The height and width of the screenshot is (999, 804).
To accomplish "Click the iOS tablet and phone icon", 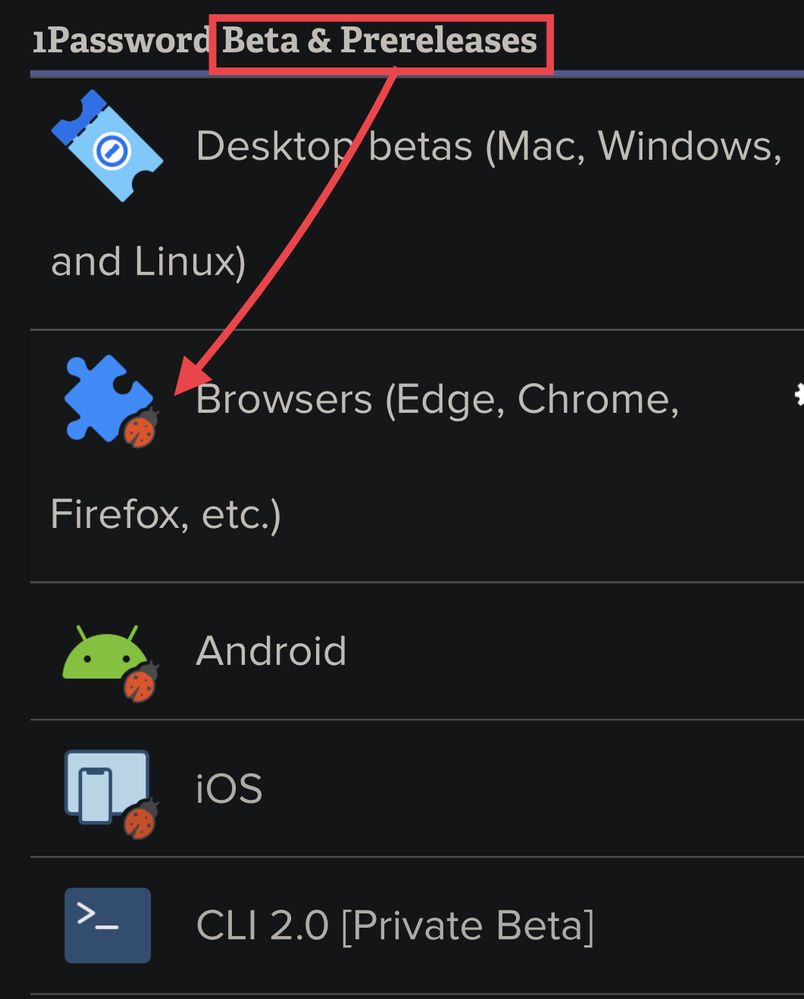I will 107,787.
